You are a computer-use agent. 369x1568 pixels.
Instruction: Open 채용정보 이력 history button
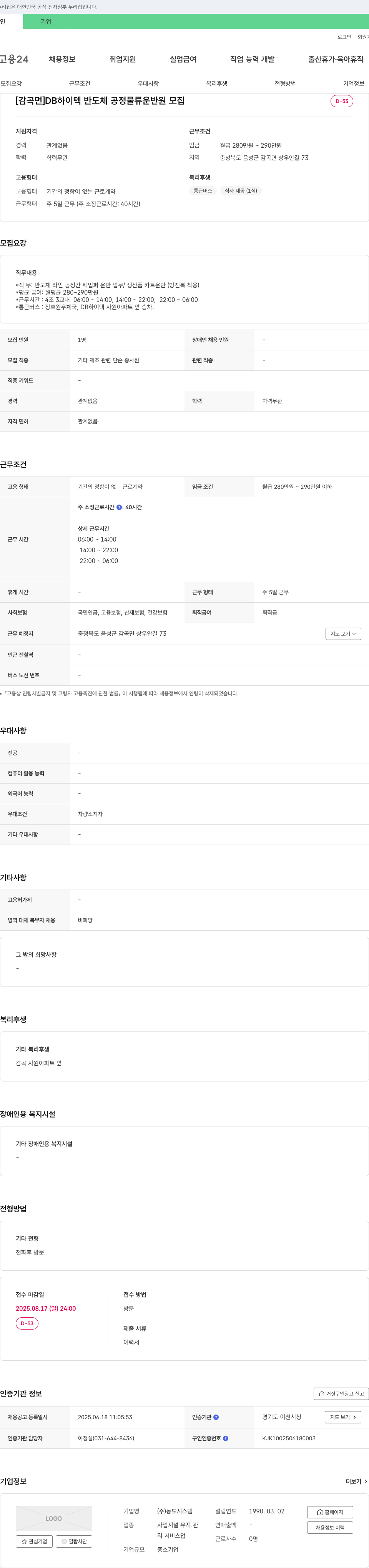(330, 1527)
